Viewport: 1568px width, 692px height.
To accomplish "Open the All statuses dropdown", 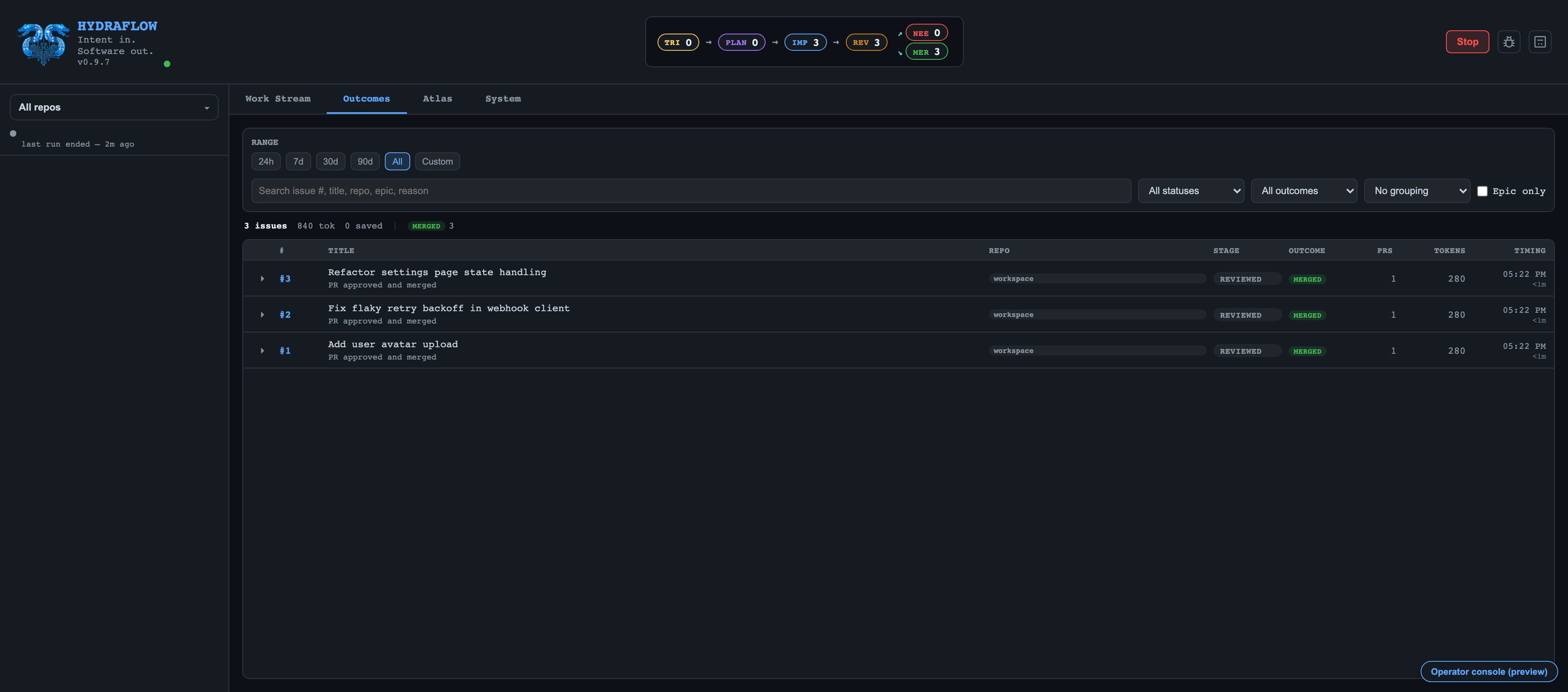I will coord(1191,190).
